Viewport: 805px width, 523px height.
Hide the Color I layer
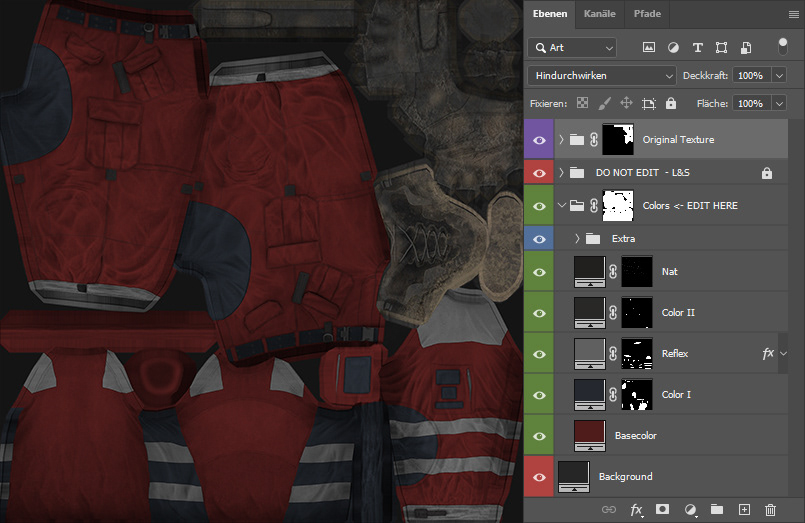pos(539,395)
